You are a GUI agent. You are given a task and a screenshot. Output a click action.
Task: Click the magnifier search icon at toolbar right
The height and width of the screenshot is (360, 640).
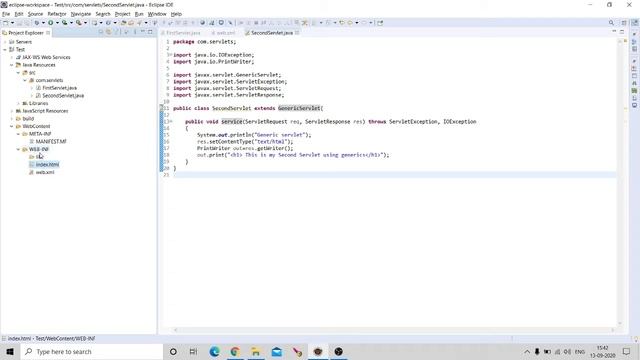pos(611,23)
